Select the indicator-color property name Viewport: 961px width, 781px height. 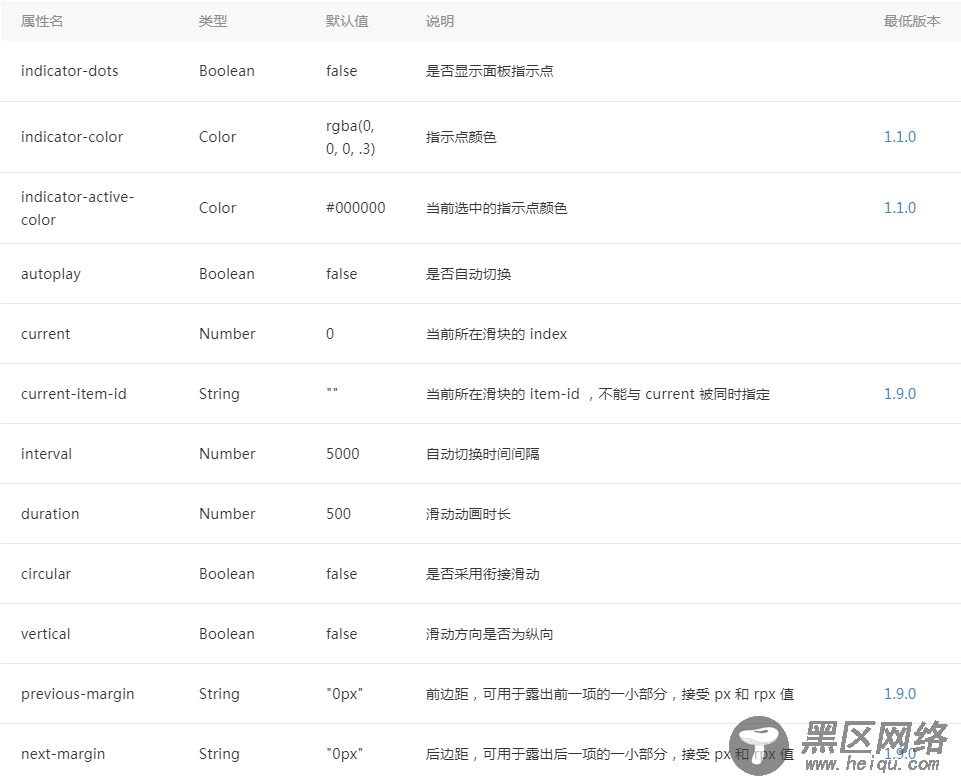click(x=72, y=137)
